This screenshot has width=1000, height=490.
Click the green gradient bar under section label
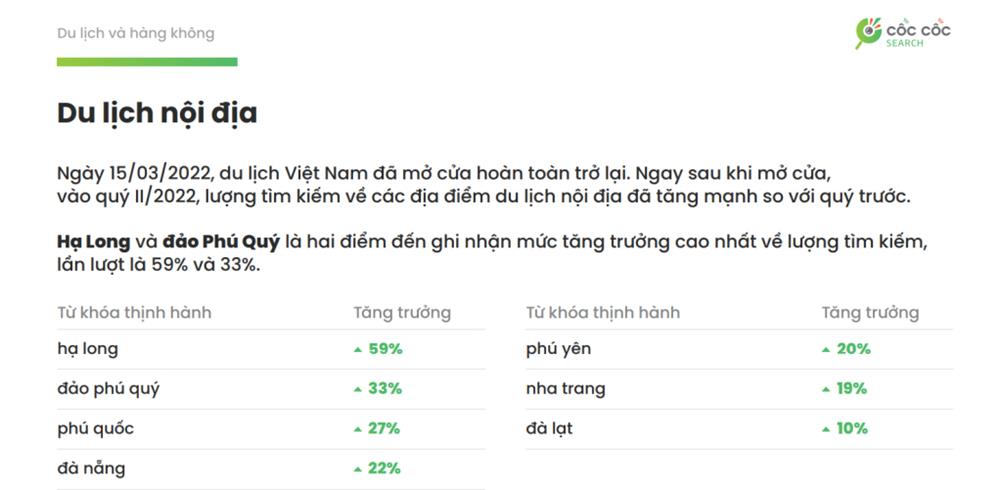pyautogui.click(x=147, y=62)
